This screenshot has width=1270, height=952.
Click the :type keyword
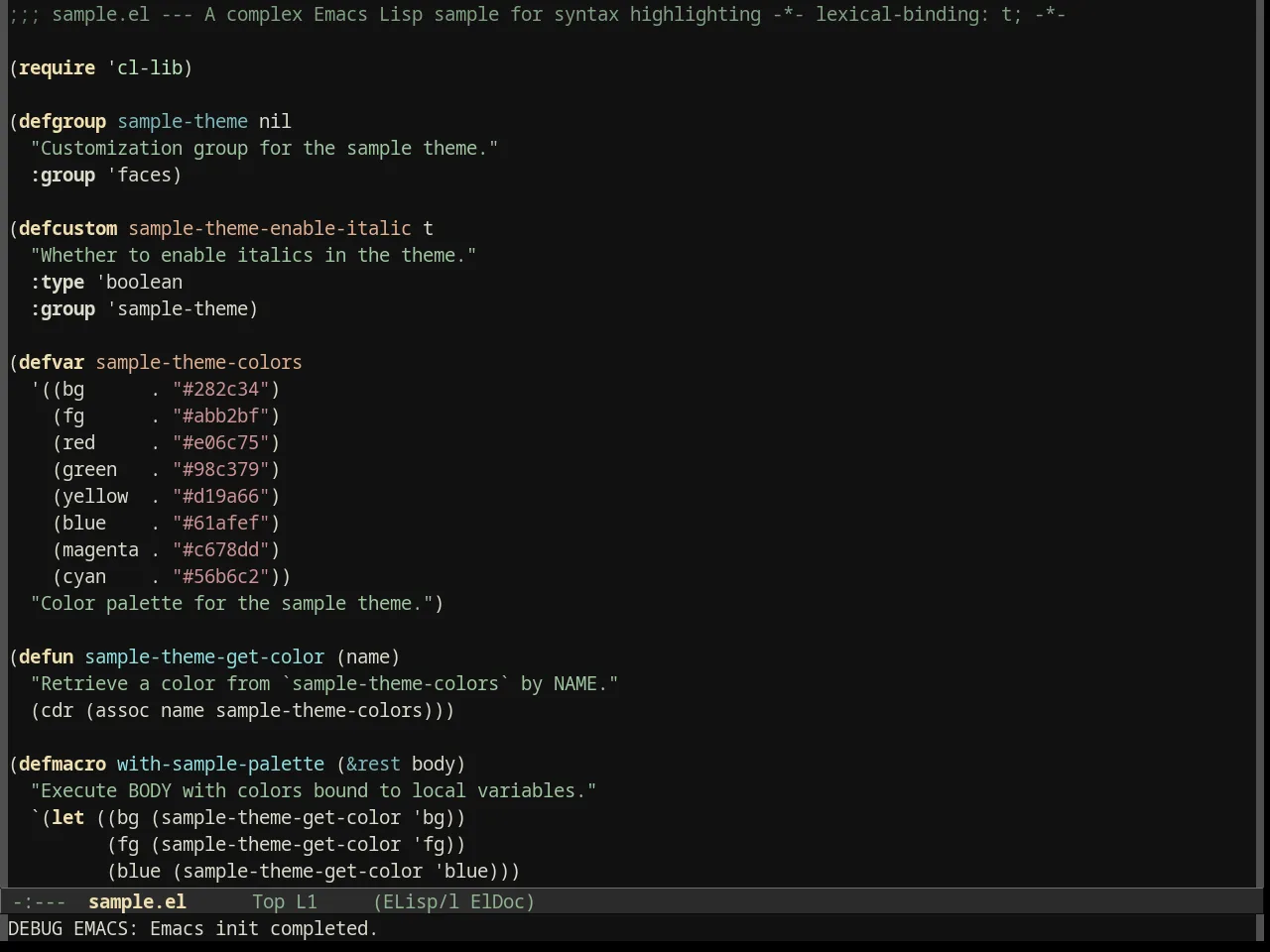[58, 282]
